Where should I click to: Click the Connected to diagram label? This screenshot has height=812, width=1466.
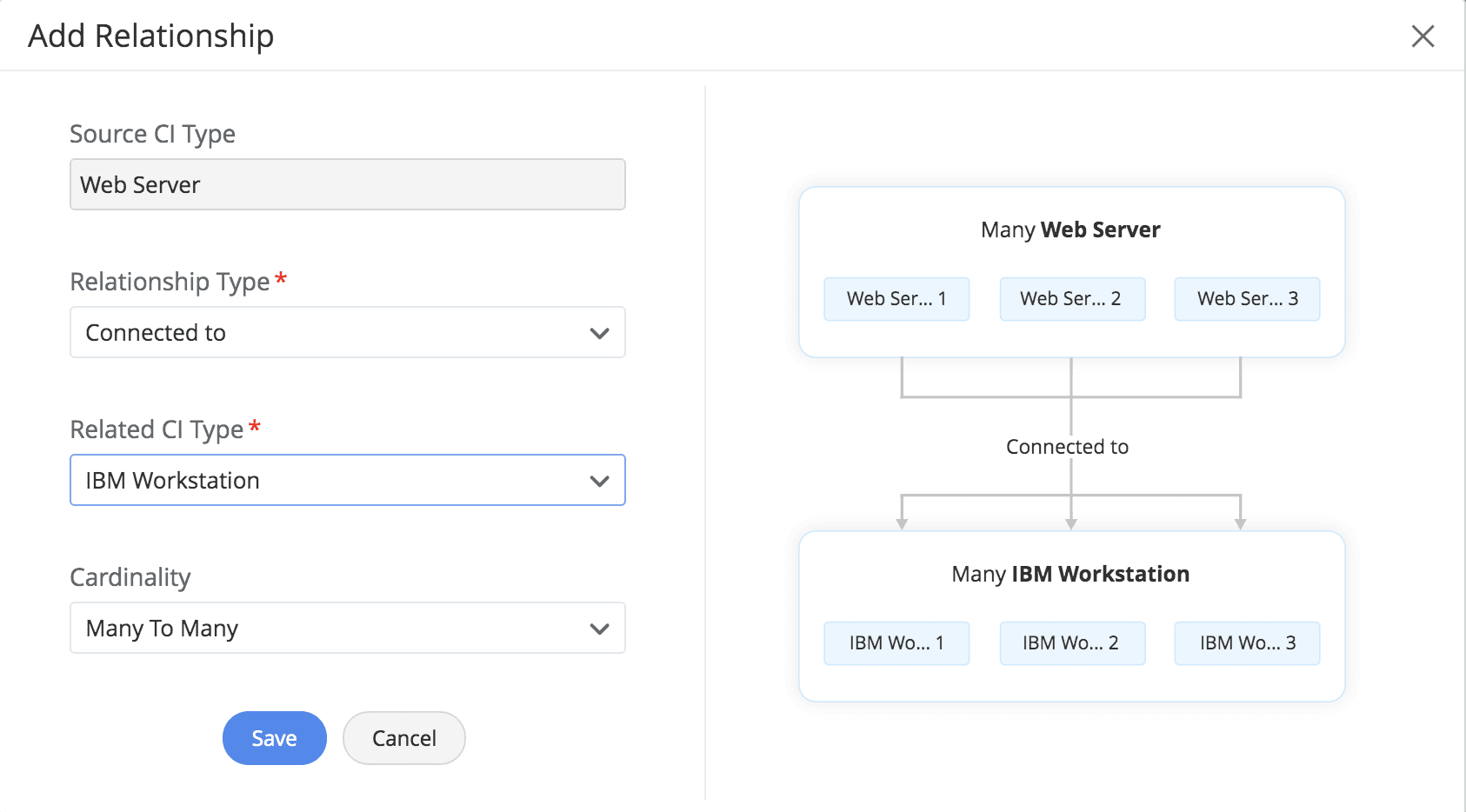(x=1067, y=447)
